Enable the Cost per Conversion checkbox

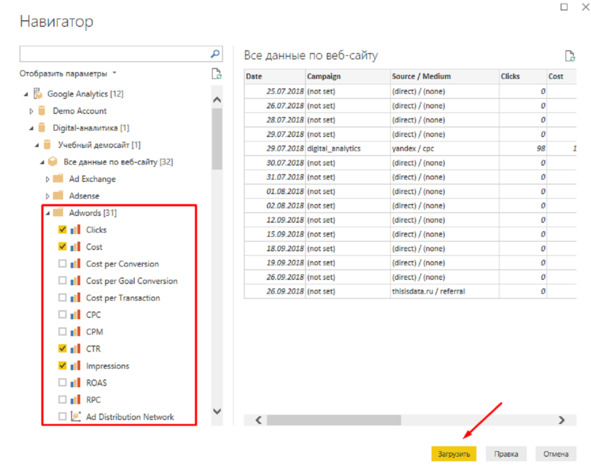63,263
